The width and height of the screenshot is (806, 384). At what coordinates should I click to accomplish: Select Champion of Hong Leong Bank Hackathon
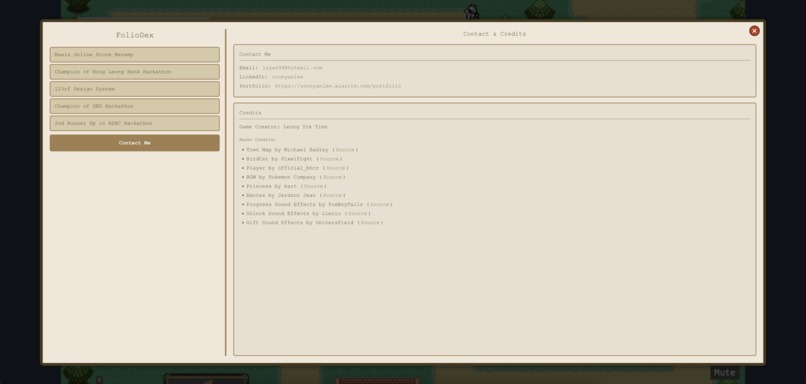point(135,72)
